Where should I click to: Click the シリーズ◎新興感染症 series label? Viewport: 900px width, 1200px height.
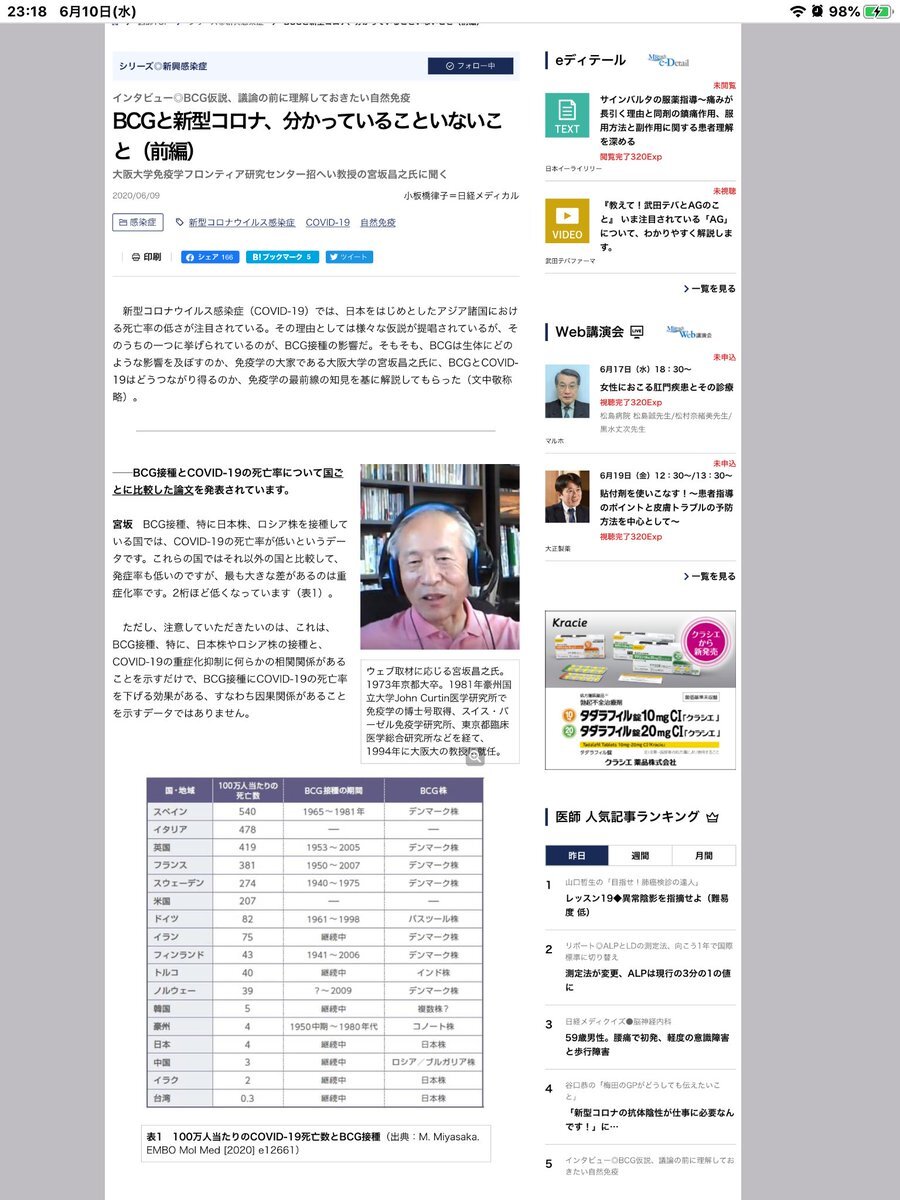coord(163,66)
